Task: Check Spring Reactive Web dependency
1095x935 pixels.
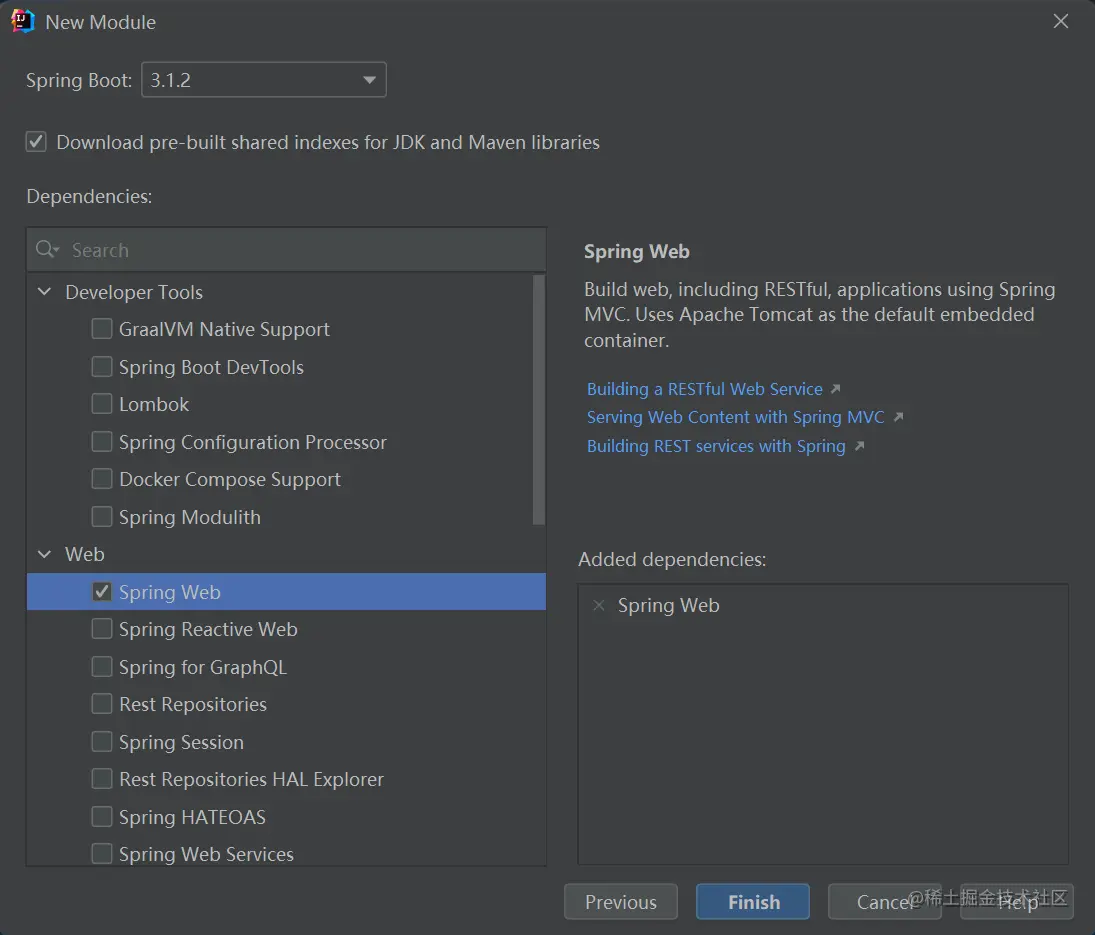Action: (102, 629)
